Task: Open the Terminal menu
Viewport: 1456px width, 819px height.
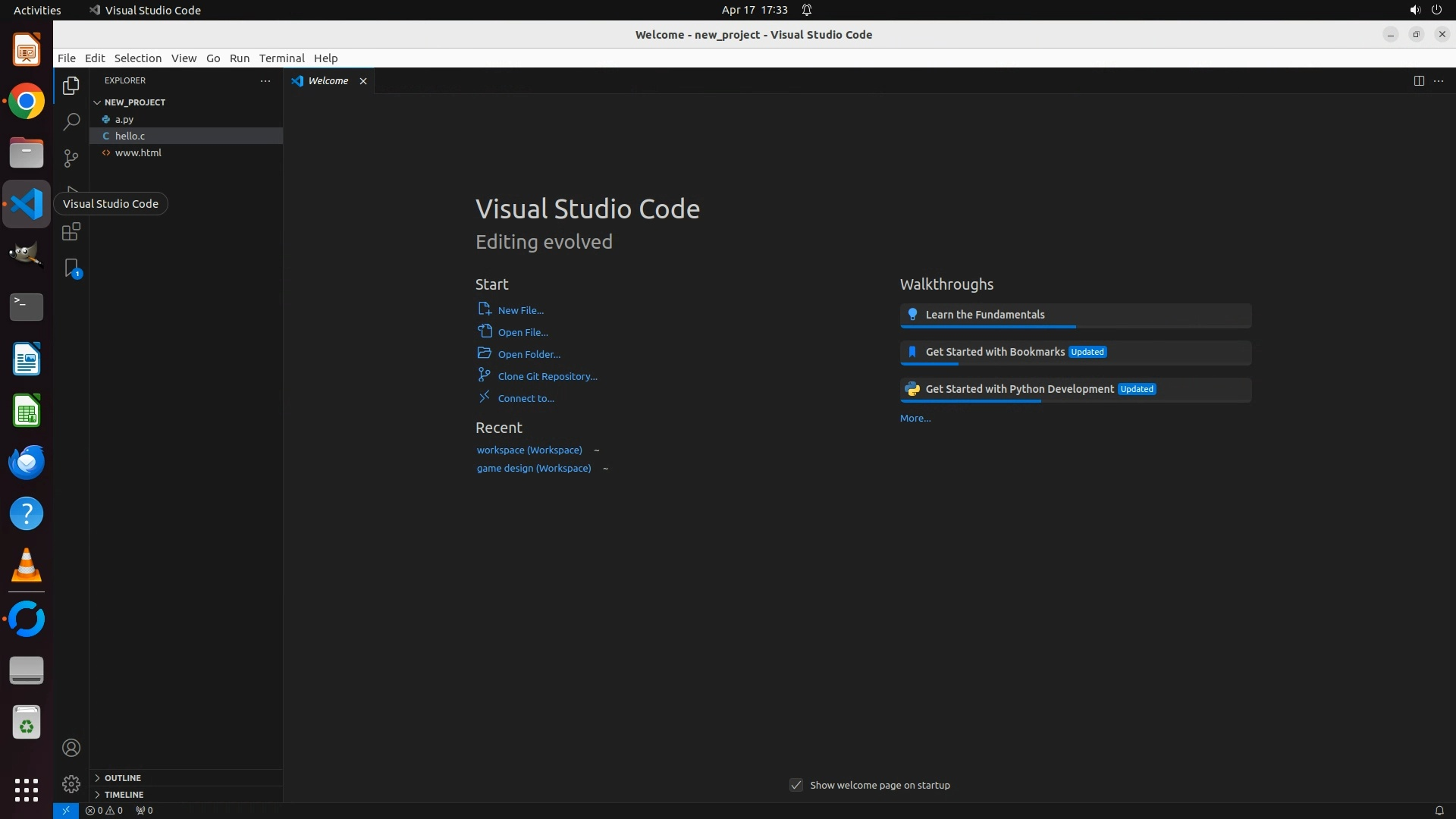Action: [x=281, y=58]
